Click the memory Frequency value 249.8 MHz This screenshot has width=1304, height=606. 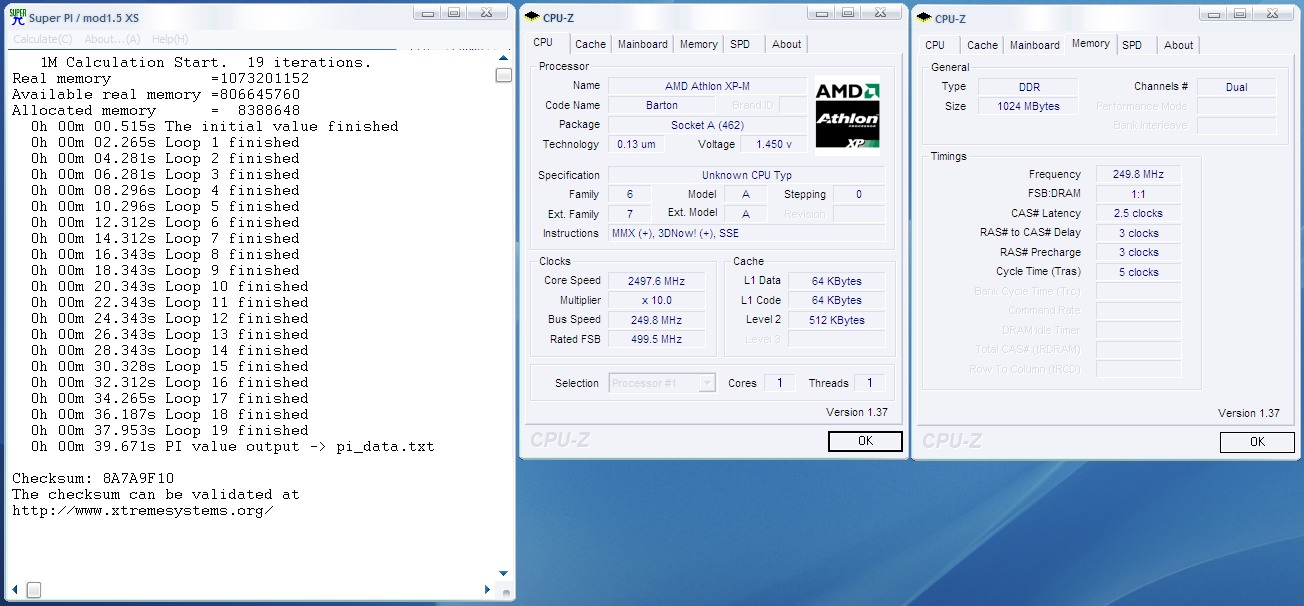1138,174
